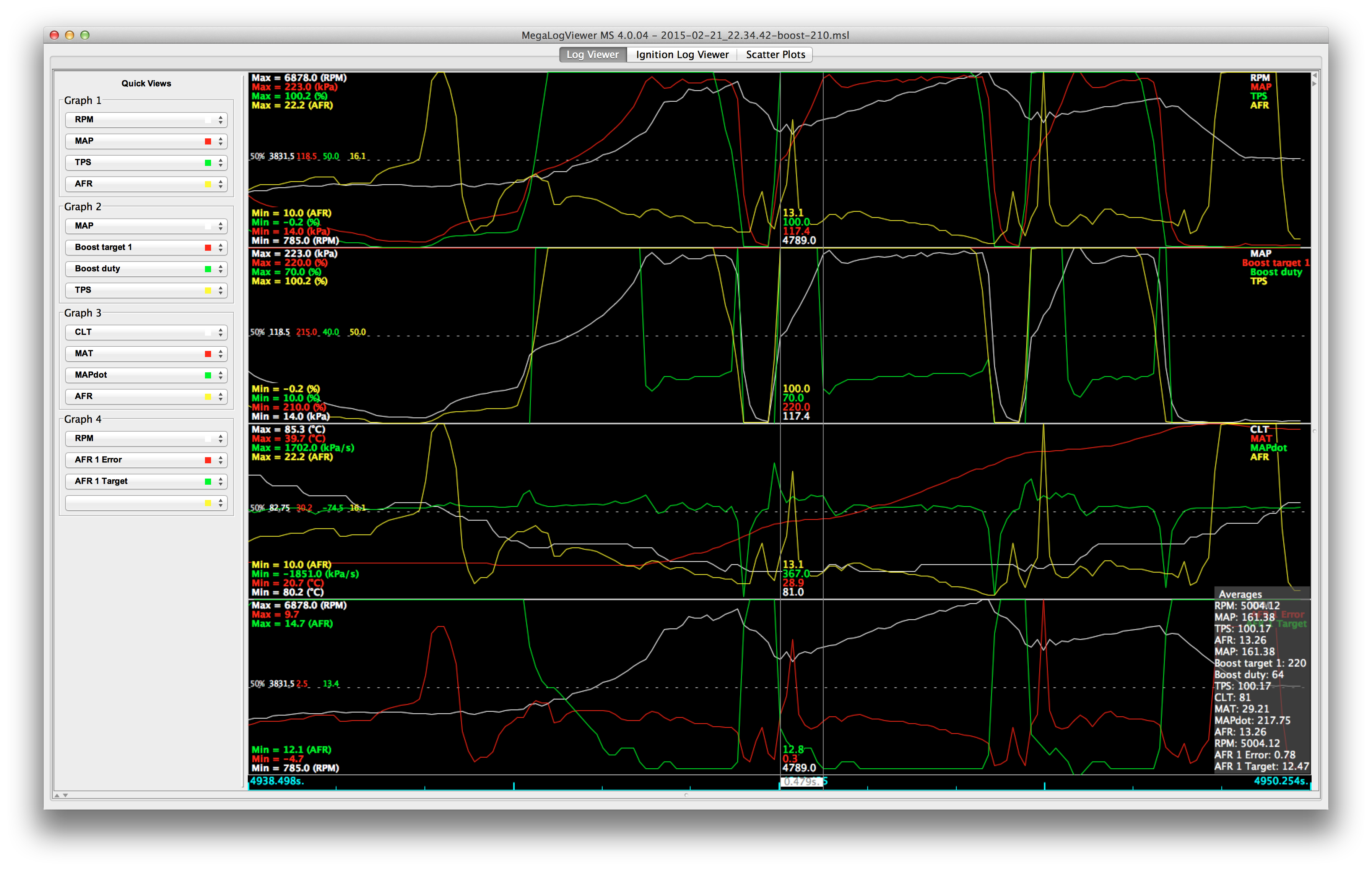Screen dimensions: 1372x870
Task: Click red color square on Boost target 1
Action: [208, 247]
